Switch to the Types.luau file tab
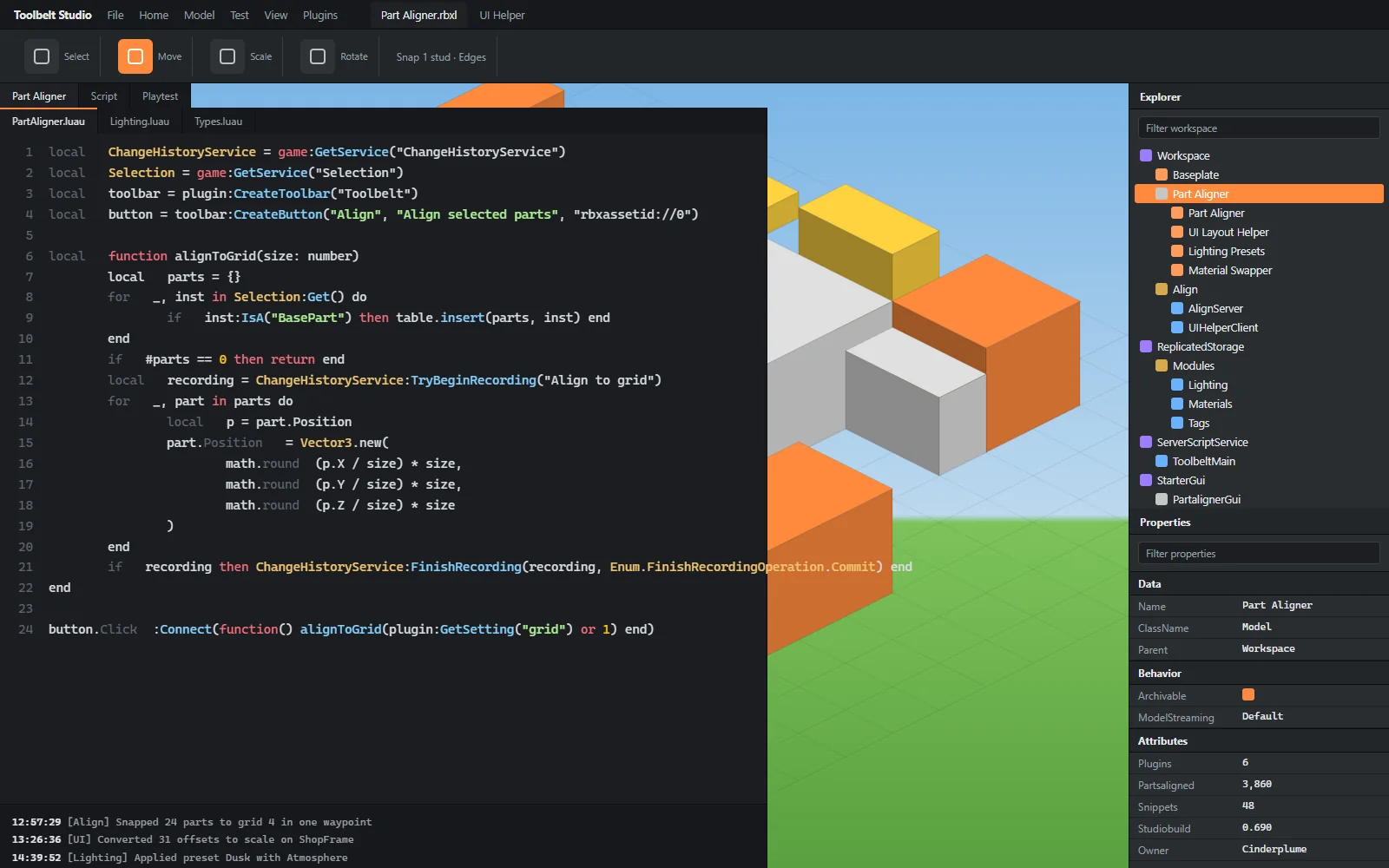The width and height of the screenshot is (1389, 868). pyautogui.click(x=219, y=122)
